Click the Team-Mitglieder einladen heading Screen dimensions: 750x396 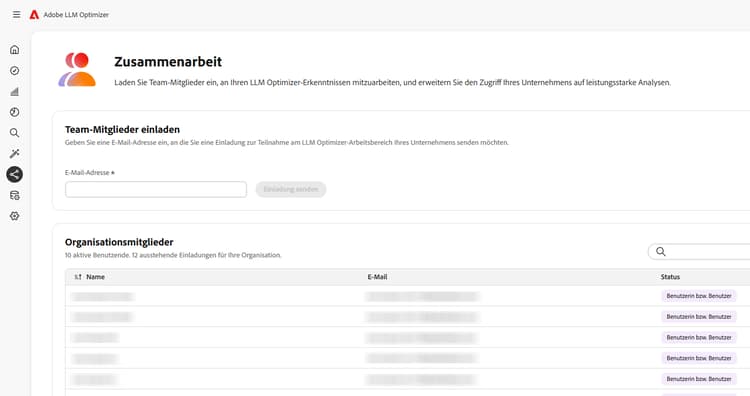click(x=122, y=130)
